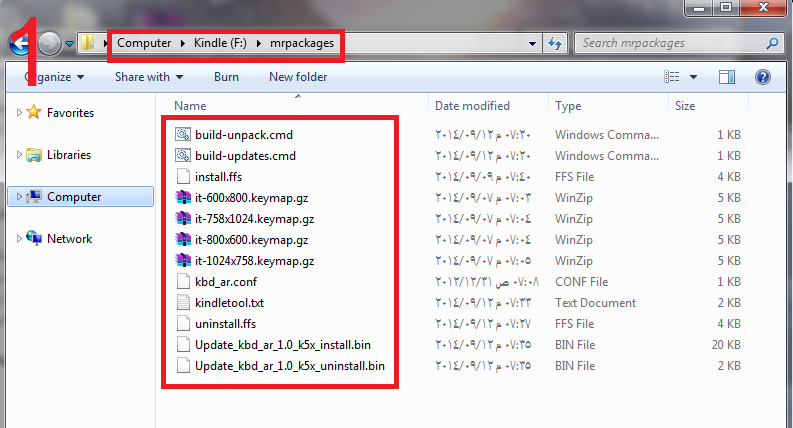This screenshot has width=793, height=428.
Task: Go to Computer in address breadcrumb
Action: point(144,43)
